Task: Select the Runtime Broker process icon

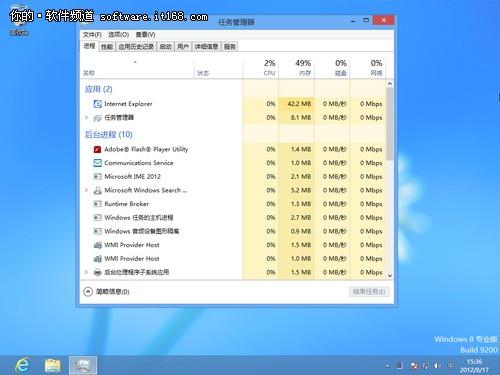Action: click(97, 204)
